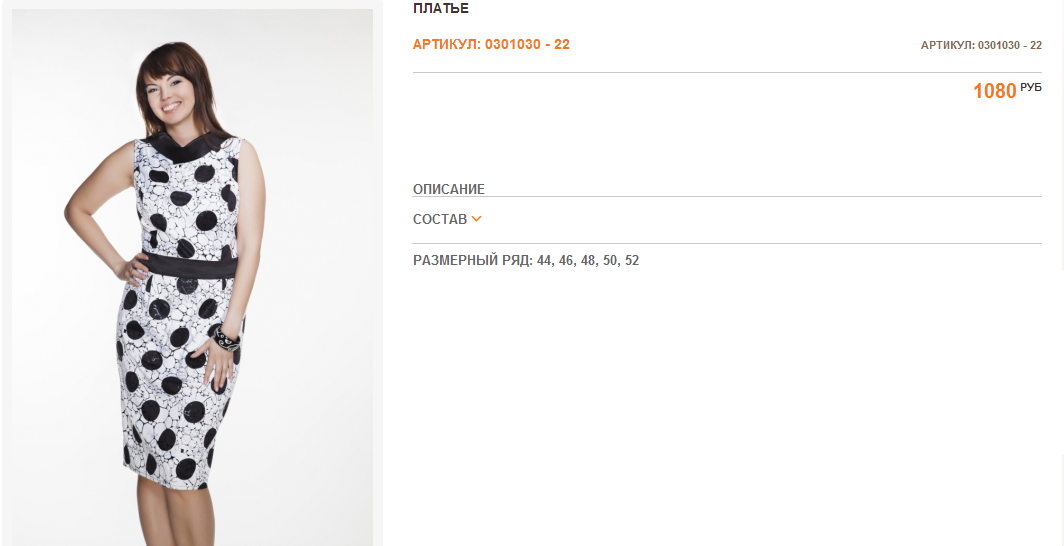The width and height of the screenshot is (1064, 546).
Task: Click the ПЛАТЬЕ product title
Action: (x=440, y=9)
